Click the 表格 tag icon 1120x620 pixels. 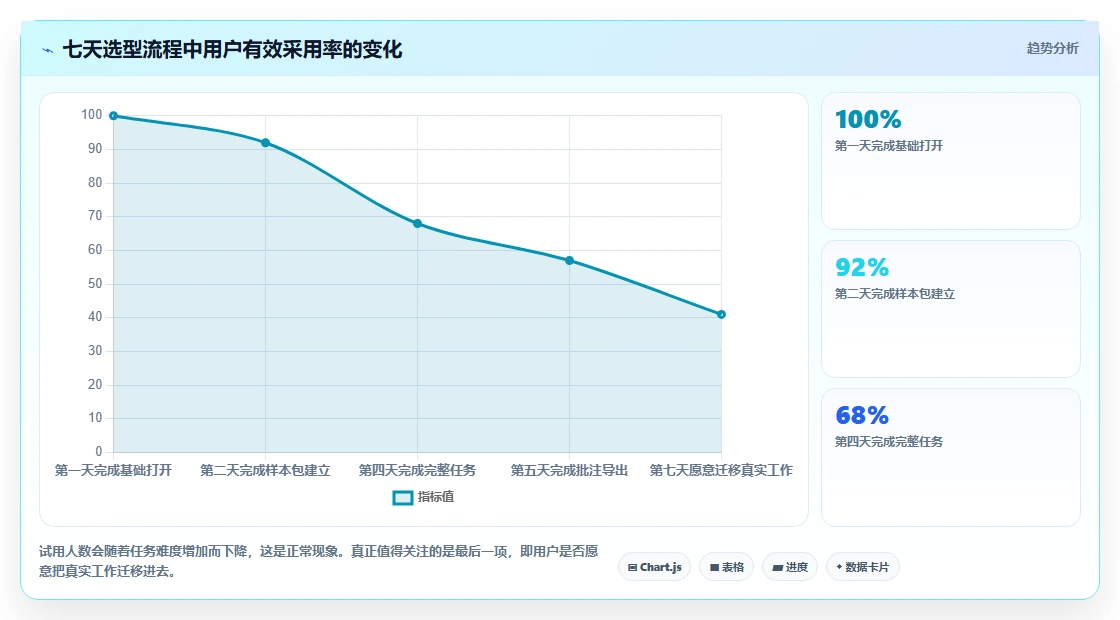coord(714,567)
